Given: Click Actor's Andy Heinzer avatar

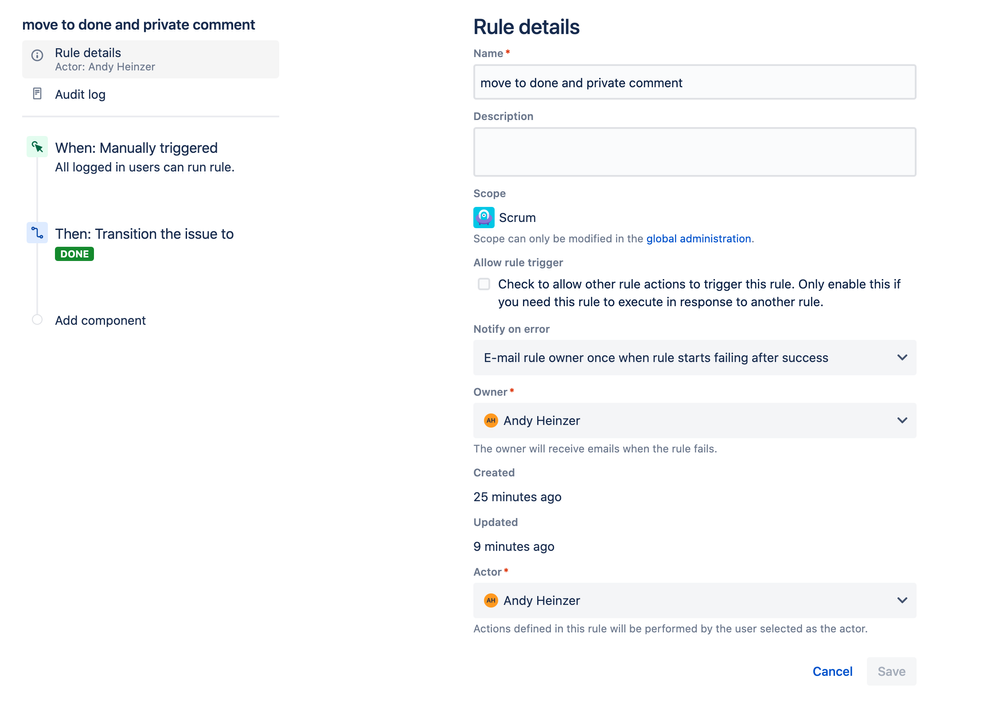Looking at the screenshot, I should coord(491,600).
